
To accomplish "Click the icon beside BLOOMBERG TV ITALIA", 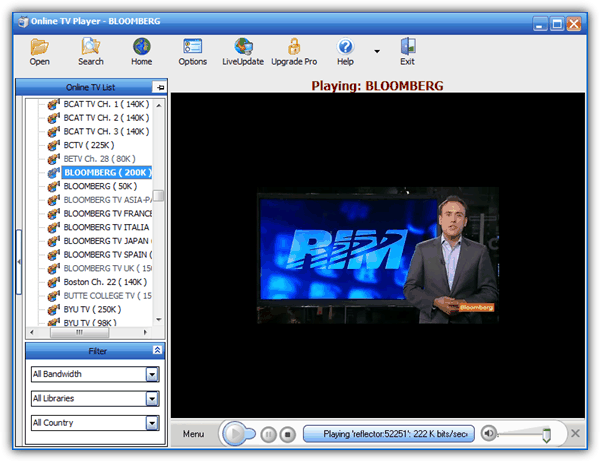I will click(x=54, y=227).
